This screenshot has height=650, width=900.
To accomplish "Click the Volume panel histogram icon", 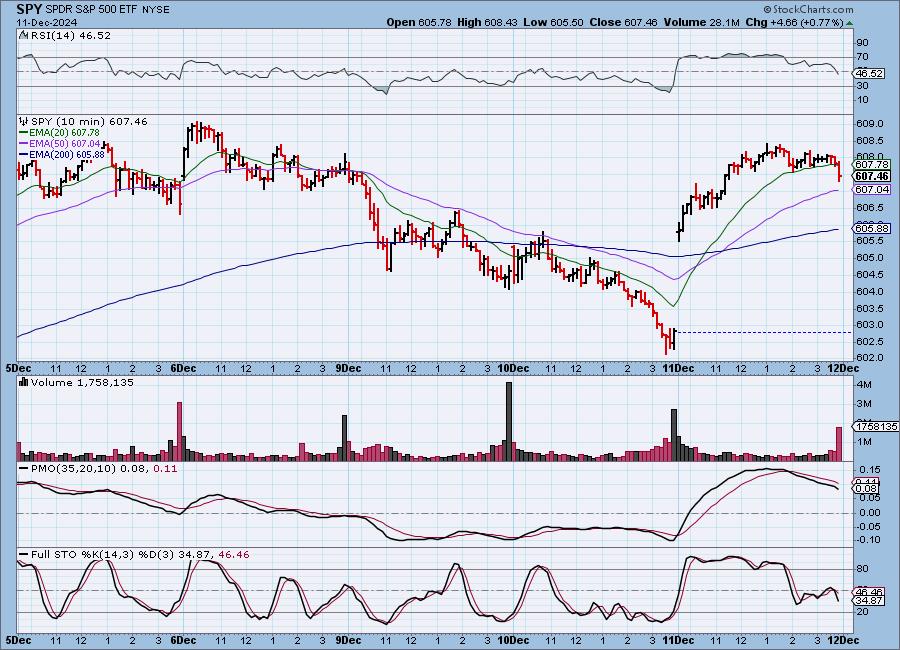I will (24, 382).
